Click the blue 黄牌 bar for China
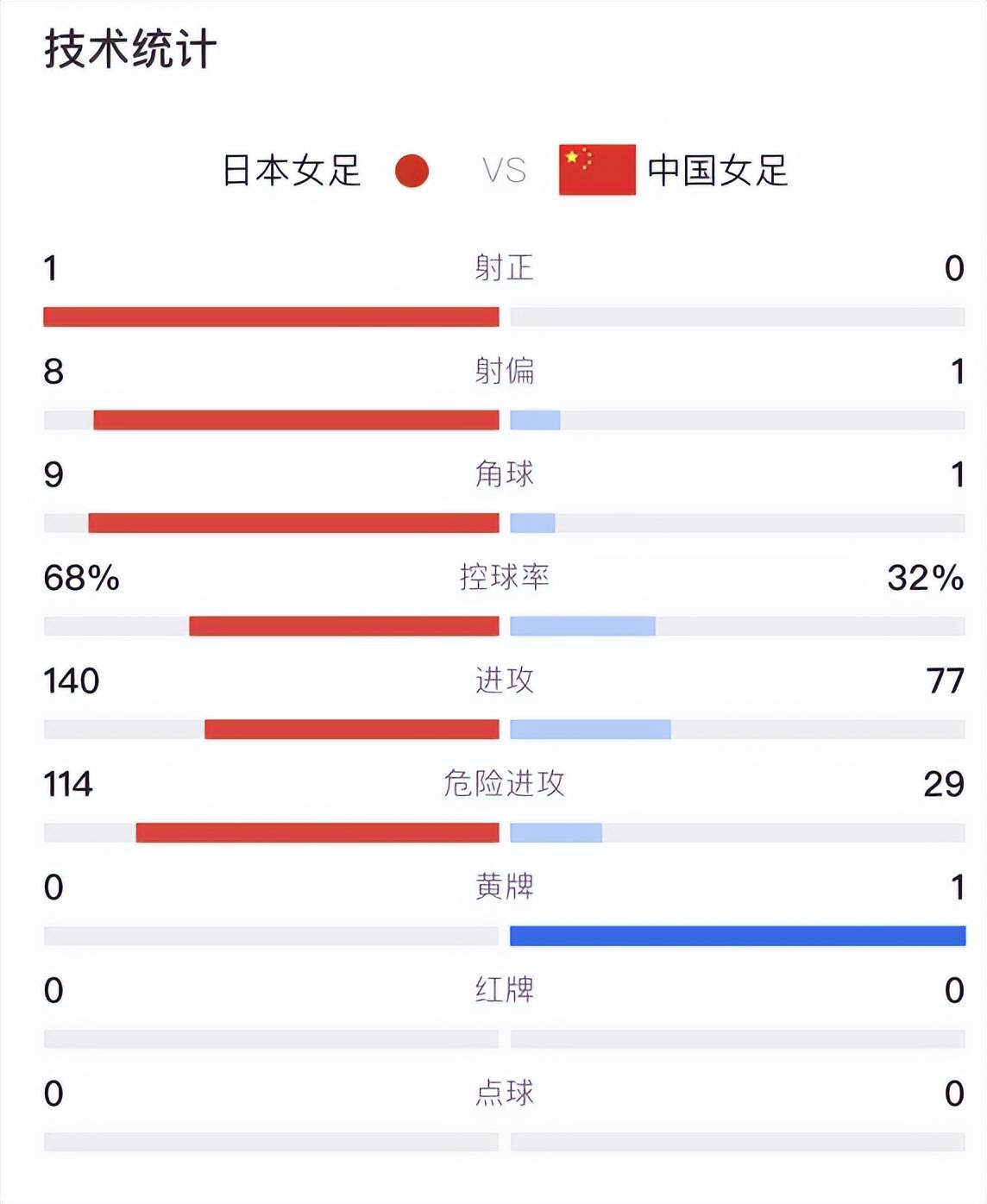Screen dimensions: 987x1204 (738, 936)
